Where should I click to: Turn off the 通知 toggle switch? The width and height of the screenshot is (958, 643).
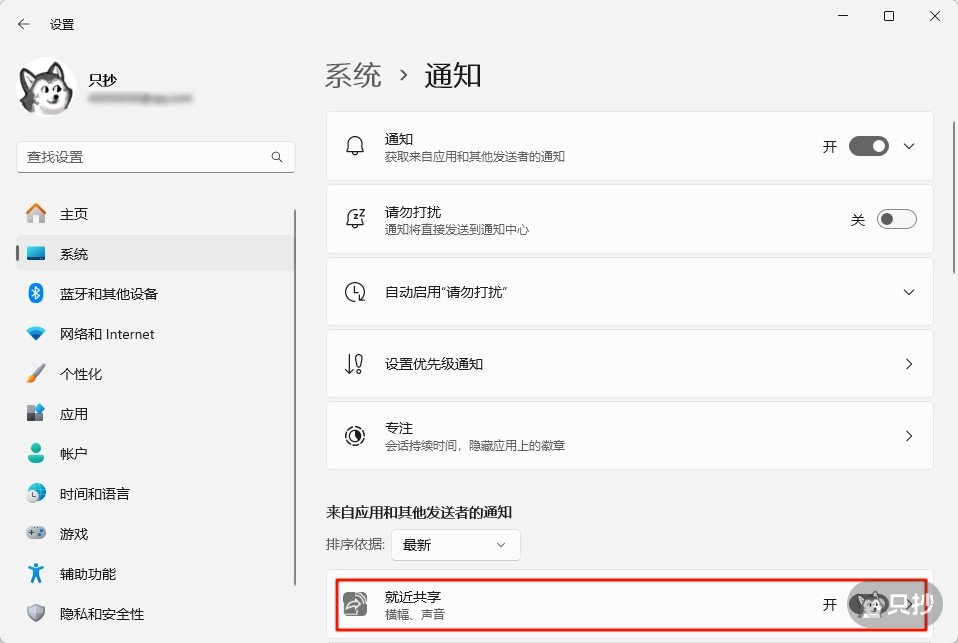point(868,146)
